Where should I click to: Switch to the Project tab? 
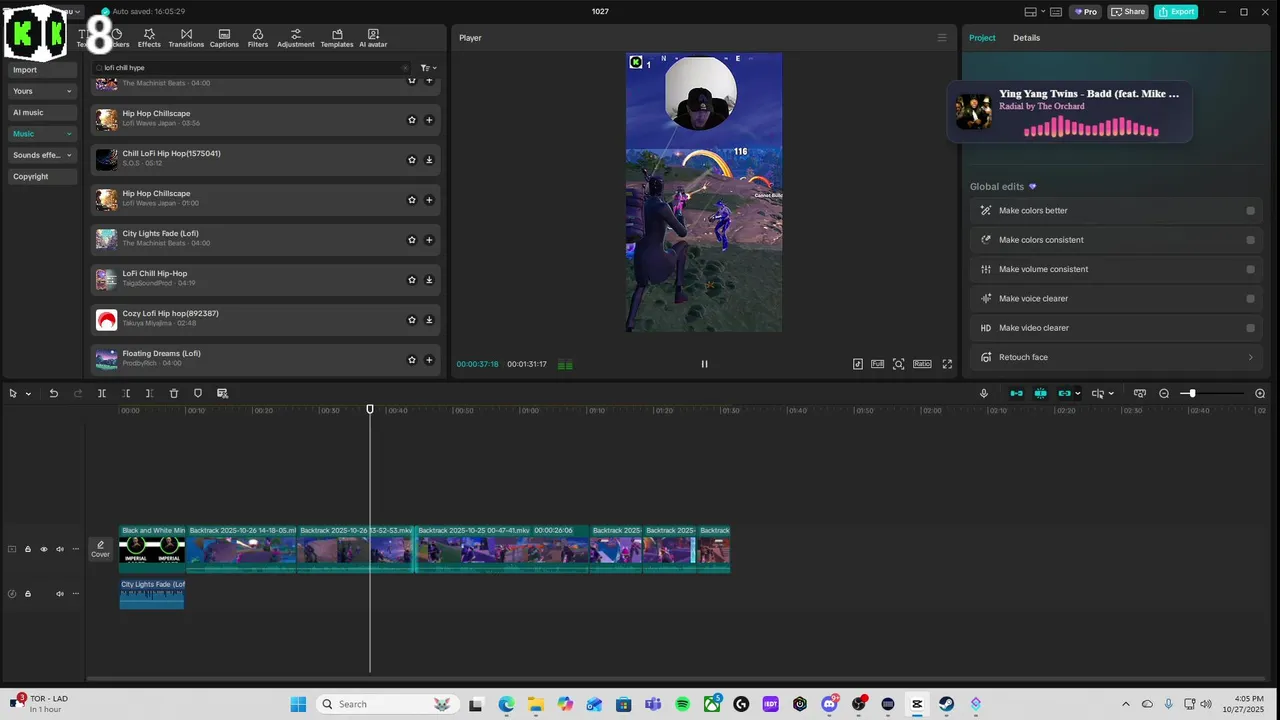(x=982, y=38)
